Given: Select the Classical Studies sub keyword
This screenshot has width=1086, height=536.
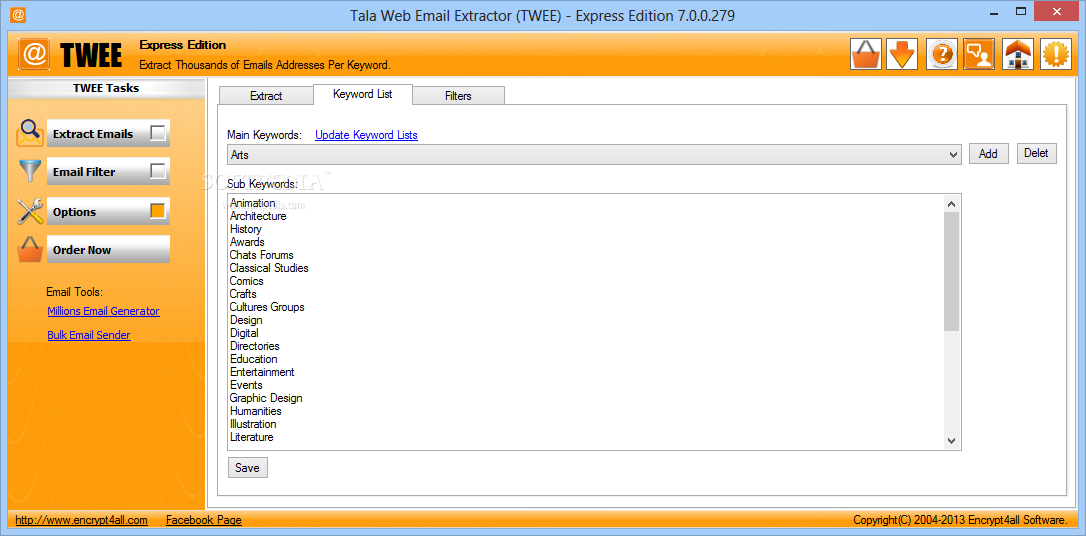Looking at the screenshot, I should pyautogui.click(x=269, y=268).
